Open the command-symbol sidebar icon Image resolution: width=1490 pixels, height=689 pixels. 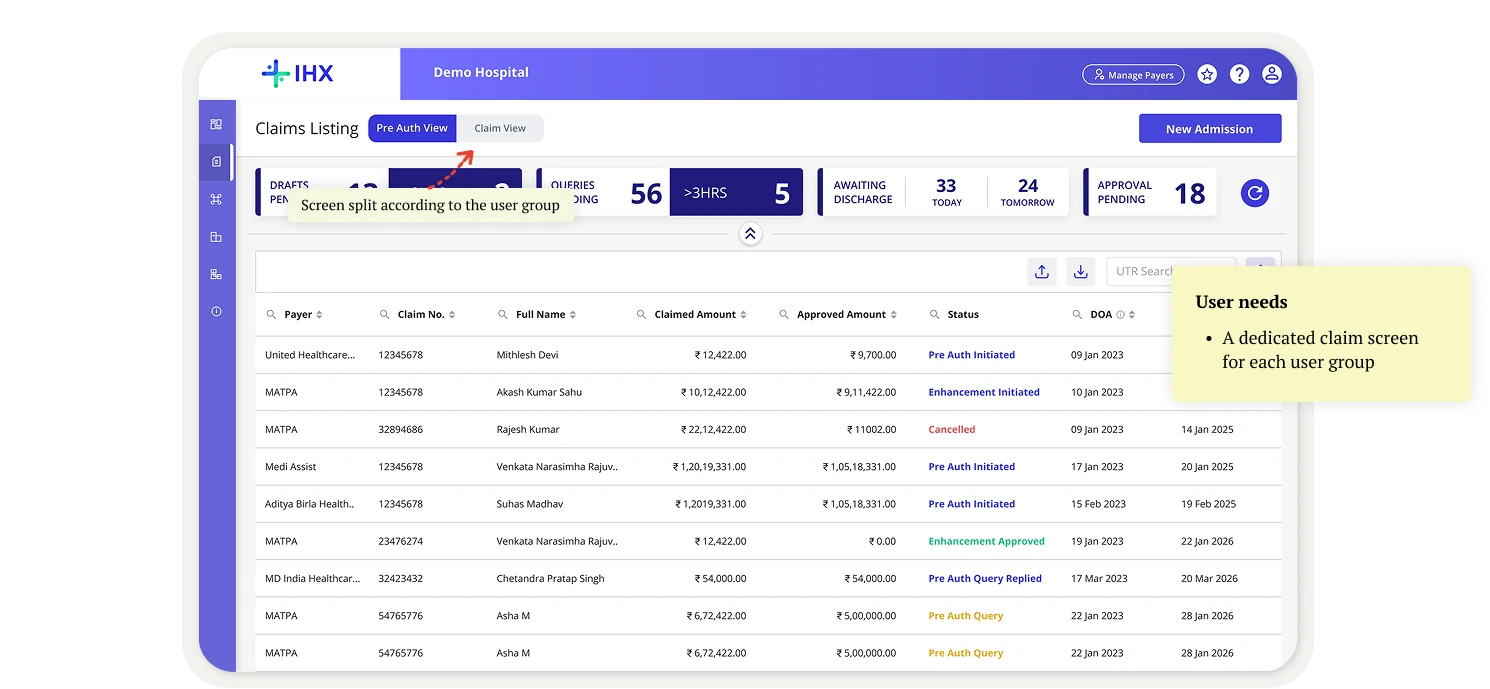point(216,199)
